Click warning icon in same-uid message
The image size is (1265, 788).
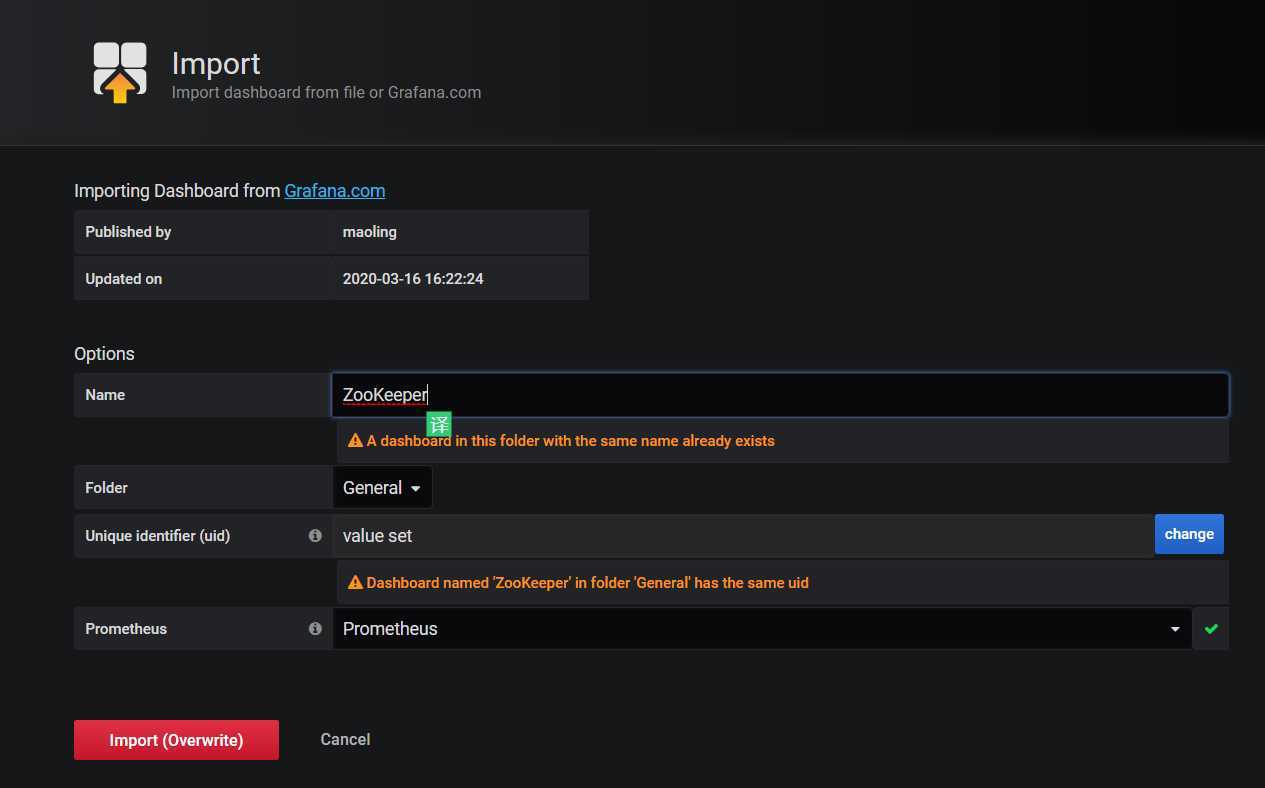click(x=355, y=583)
